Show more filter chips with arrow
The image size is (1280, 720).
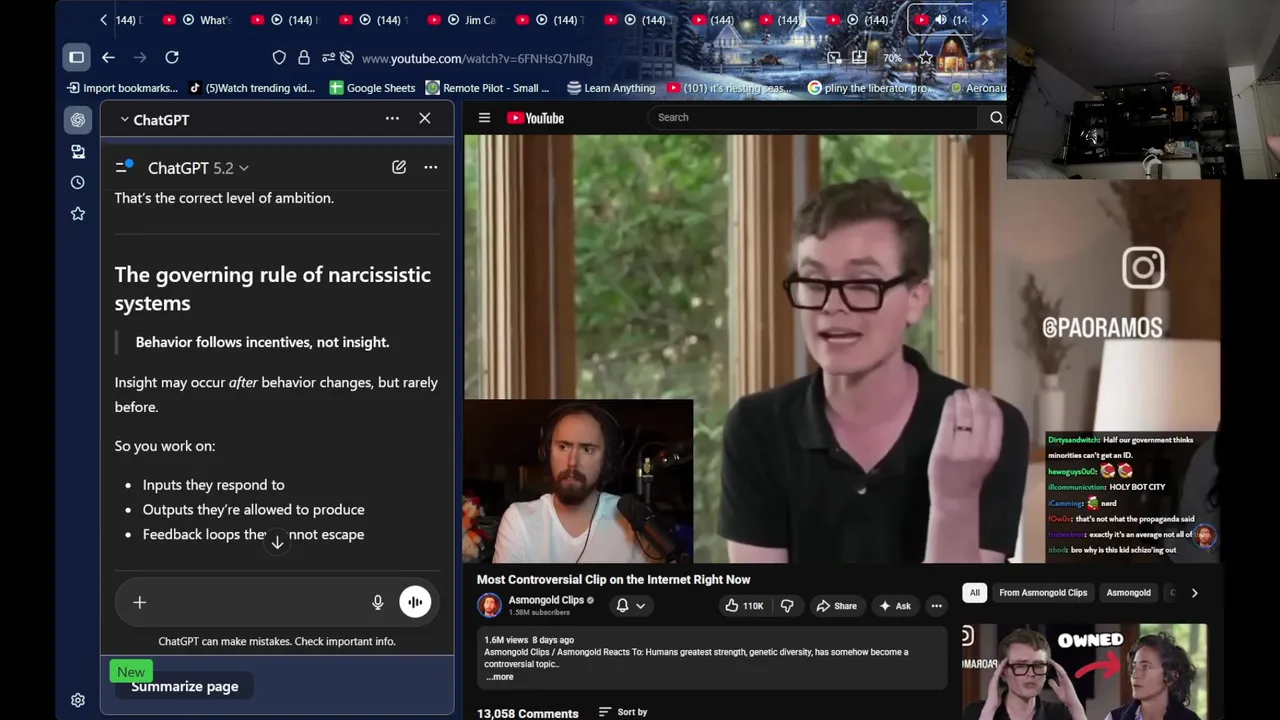pos(1194,592)
